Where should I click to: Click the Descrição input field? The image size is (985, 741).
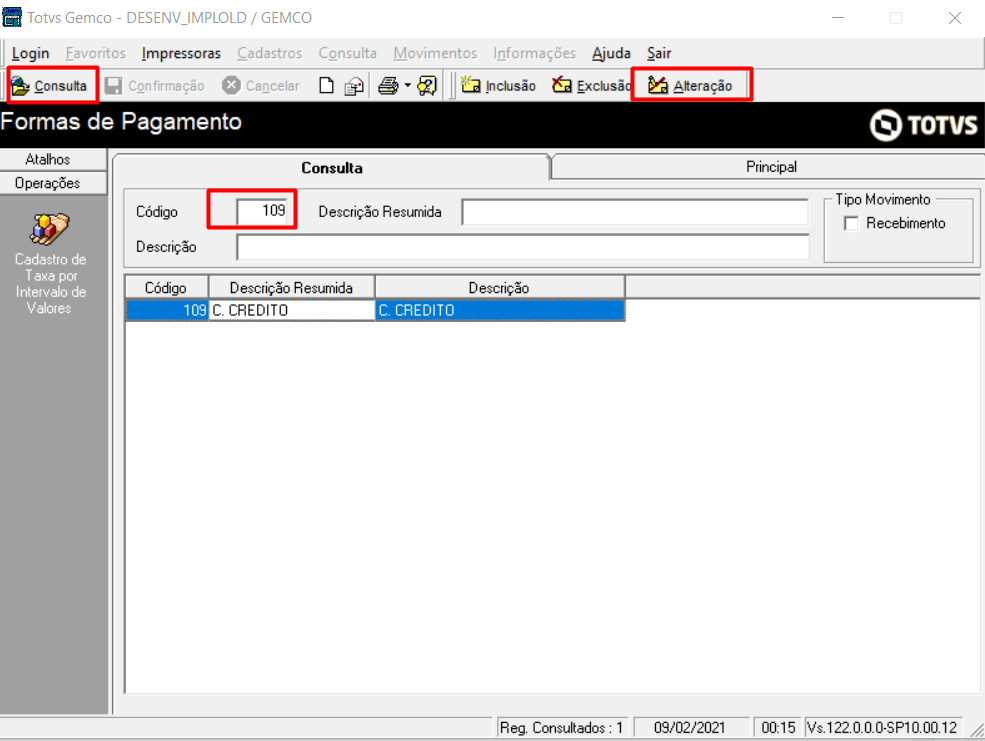[x=523, y=247]
